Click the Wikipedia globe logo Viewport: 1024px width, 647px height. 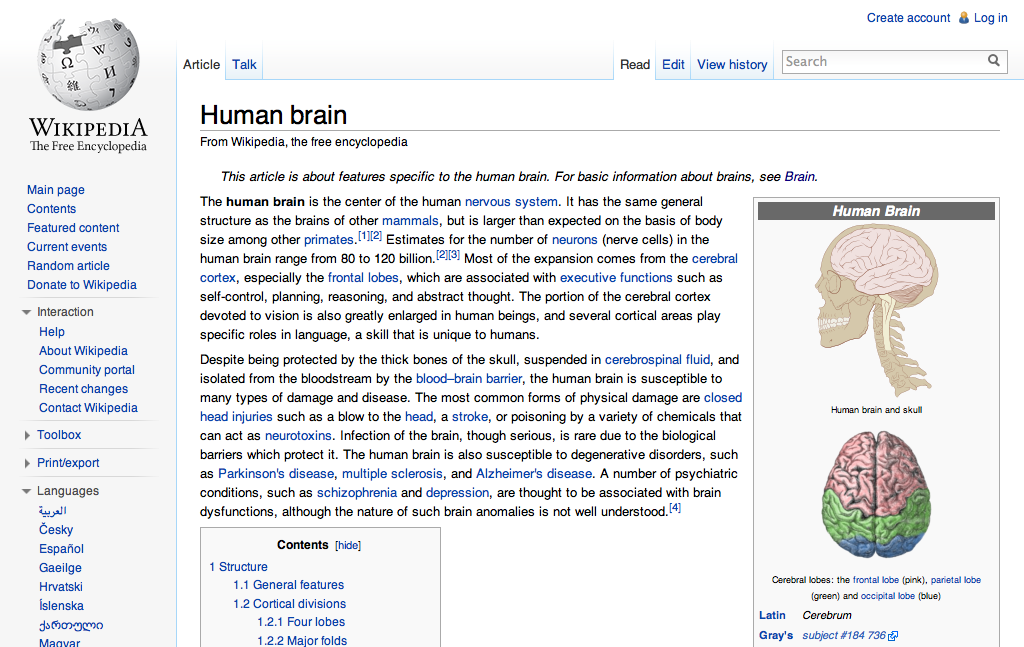[88, 64]
